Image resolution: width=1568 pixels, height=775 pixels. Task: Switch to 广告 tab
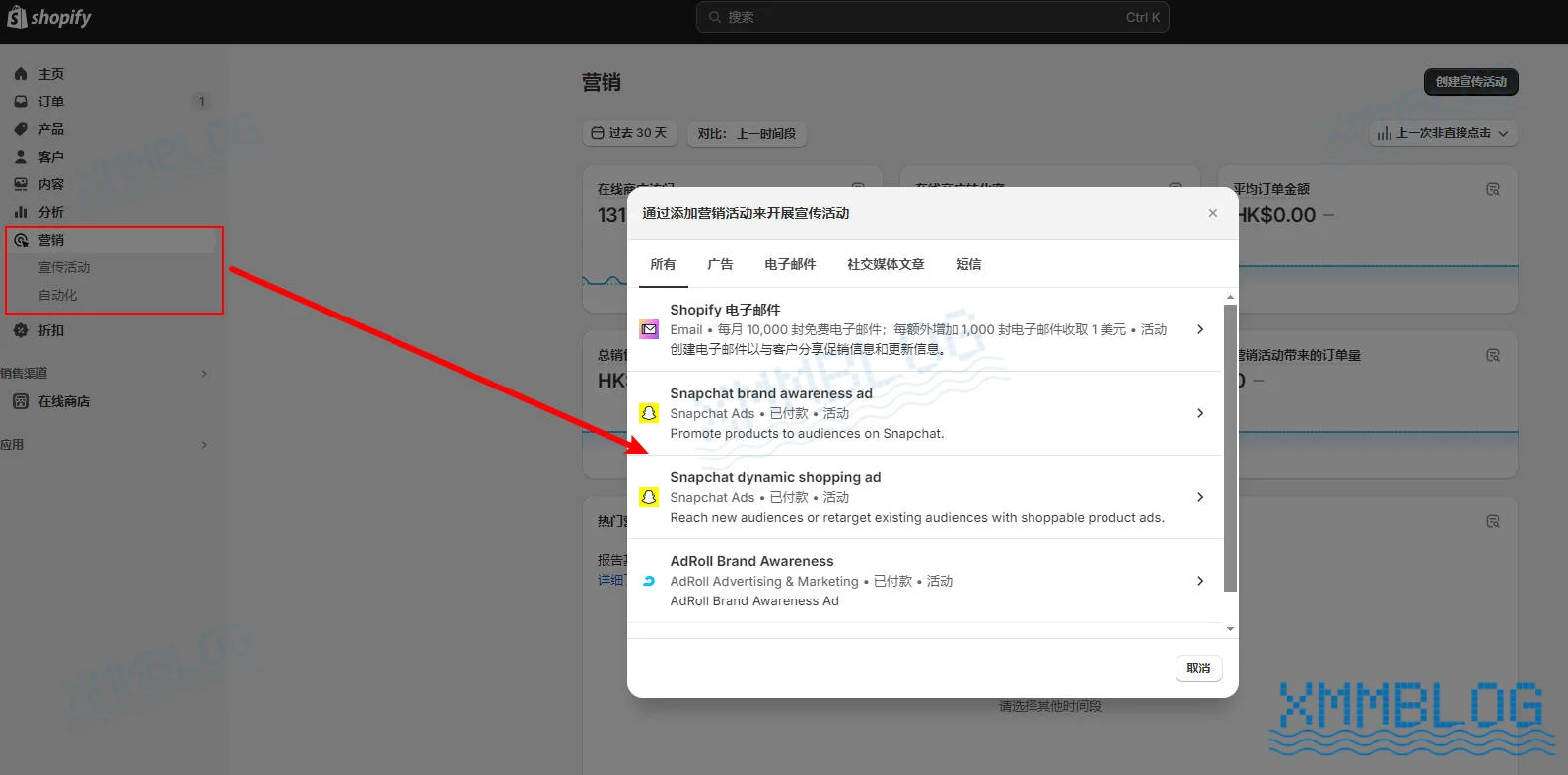(720, 264)
